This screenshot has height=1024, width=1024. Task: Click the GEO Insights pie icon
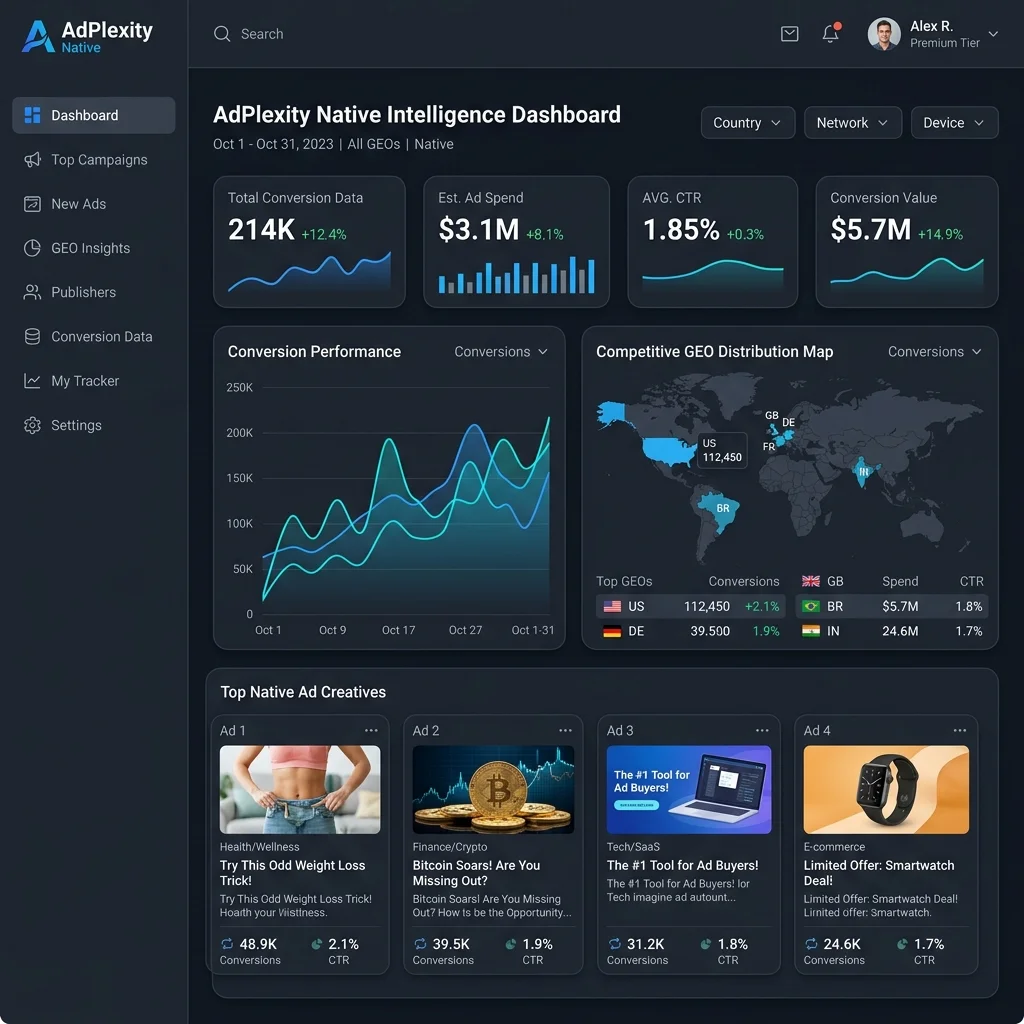click(32, 248)
